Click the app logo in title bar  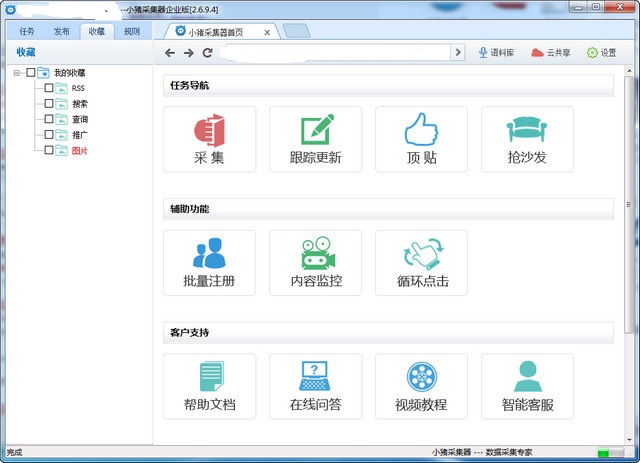pyautogui.click(x=11, y=9)
